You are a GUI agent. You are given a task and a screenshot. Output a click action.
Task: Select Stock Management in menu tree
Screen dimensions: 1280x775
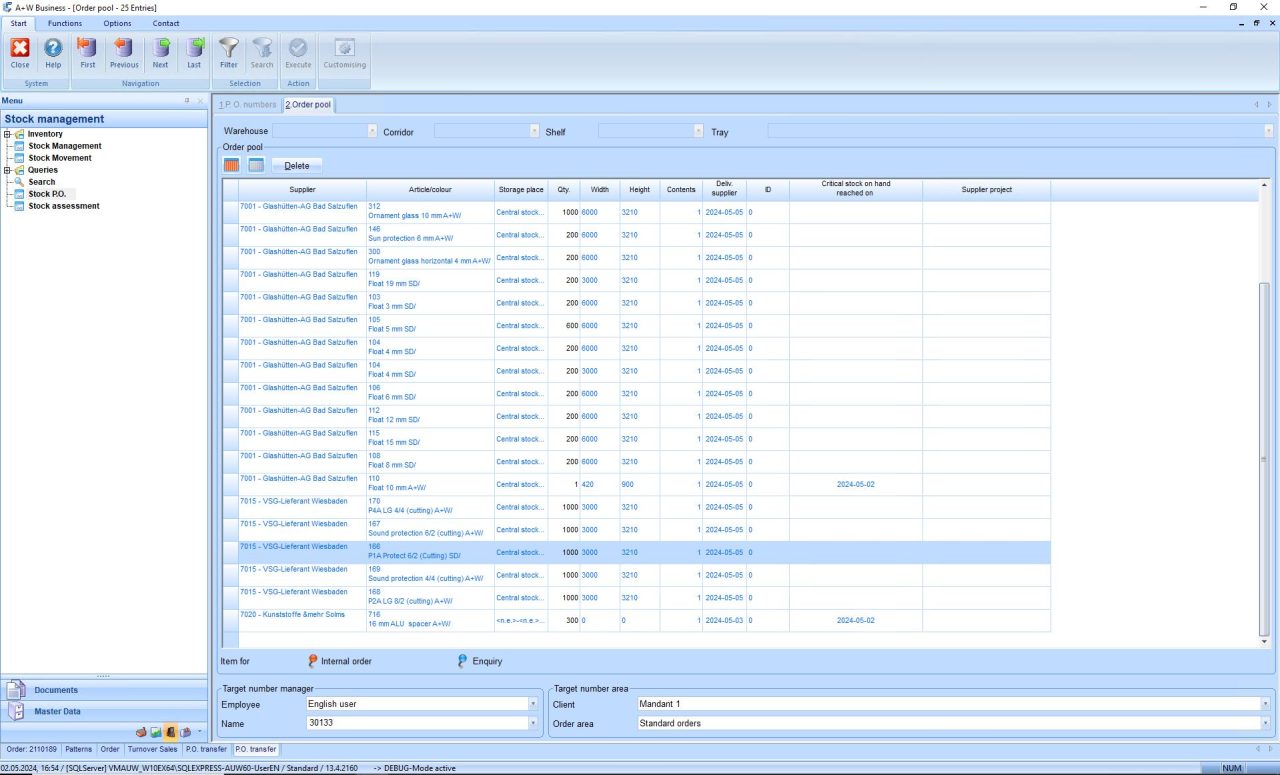pyautogui.click(x=65, y=146)
